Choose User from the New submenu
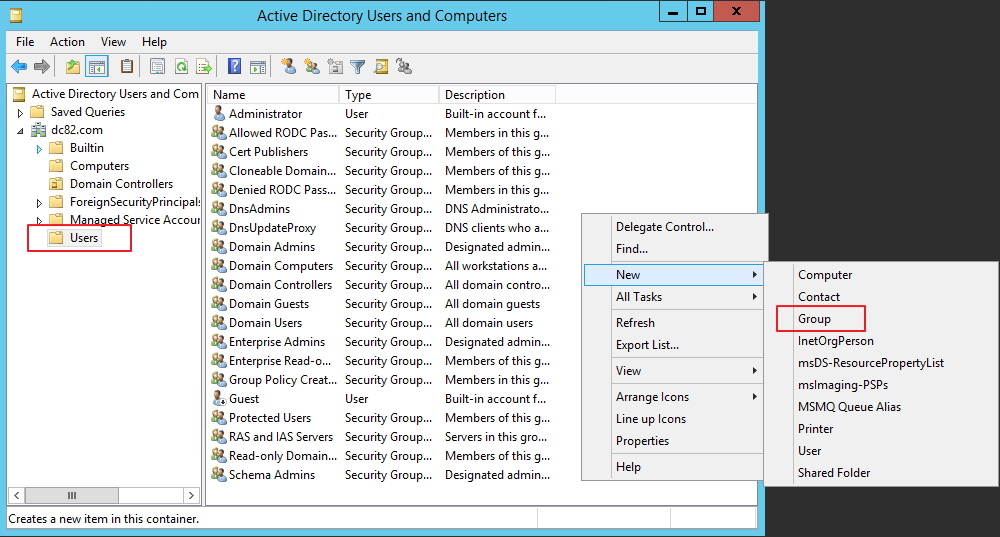The width and height of the screenshot is (1000, 537). pos(809,451)
